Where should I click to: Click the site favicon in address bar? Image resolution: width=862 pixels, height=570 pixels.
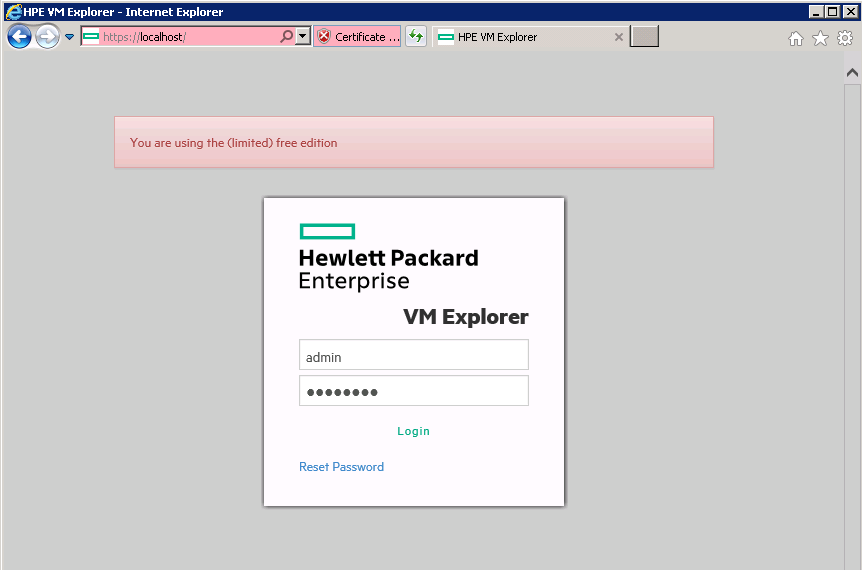point(91,37)
